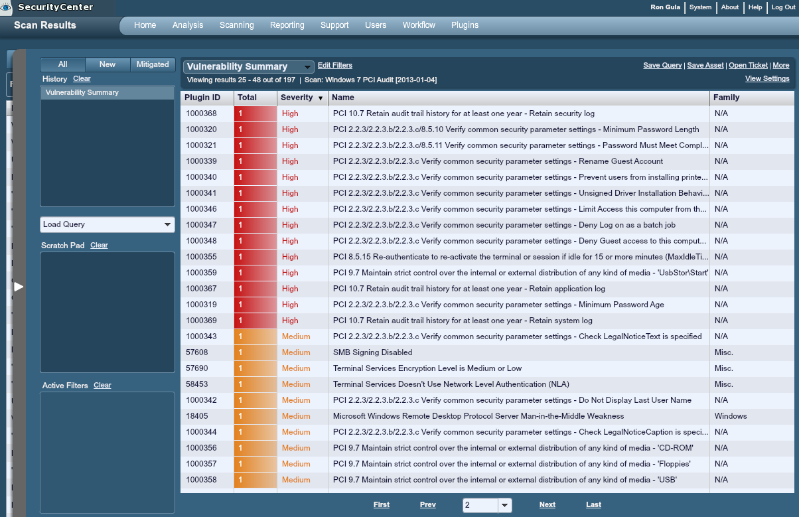Open the Support menu
This screenshot has width=799, height=517.
coord(334,25)
